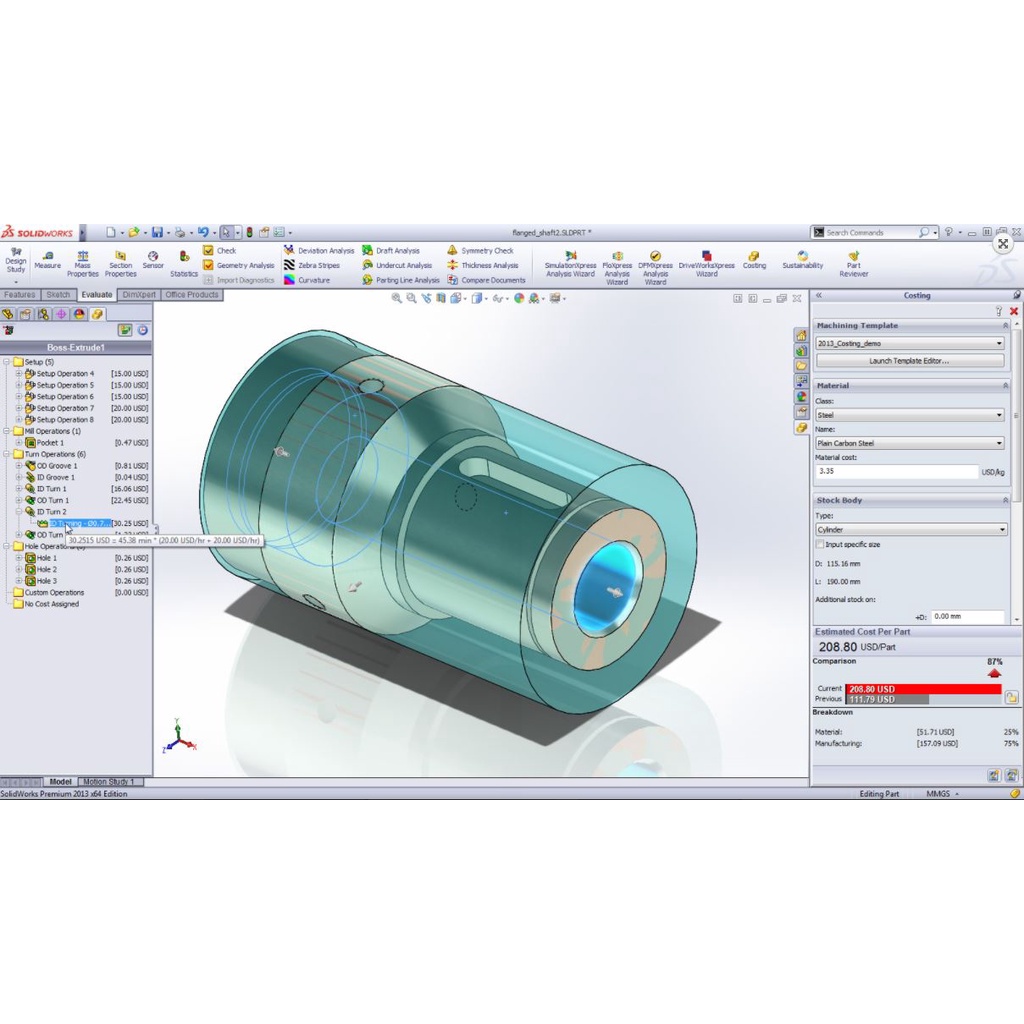Open Mass Properties

coord(83,260)
